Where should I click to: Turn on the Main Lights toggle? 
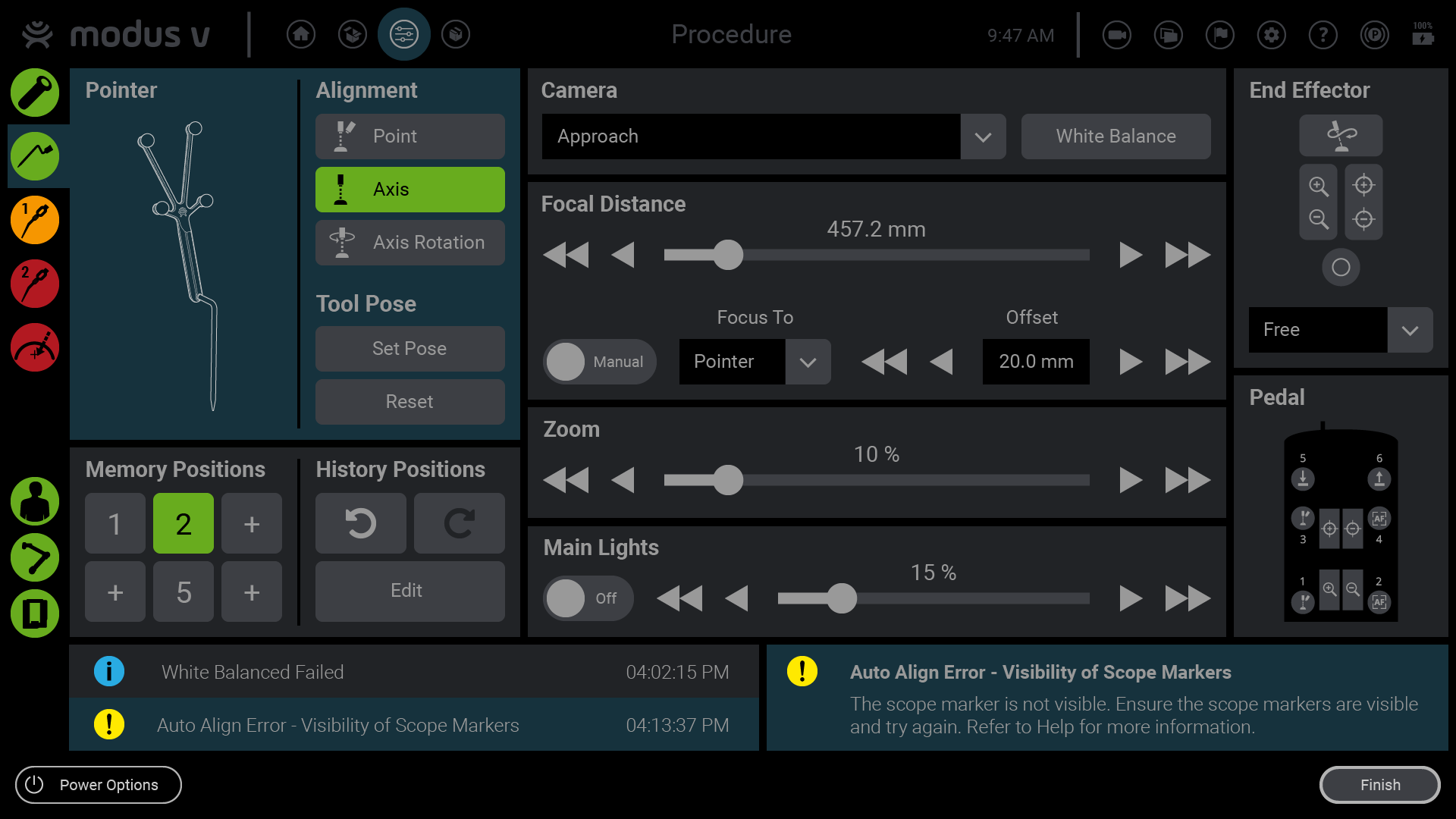(587, 598)
